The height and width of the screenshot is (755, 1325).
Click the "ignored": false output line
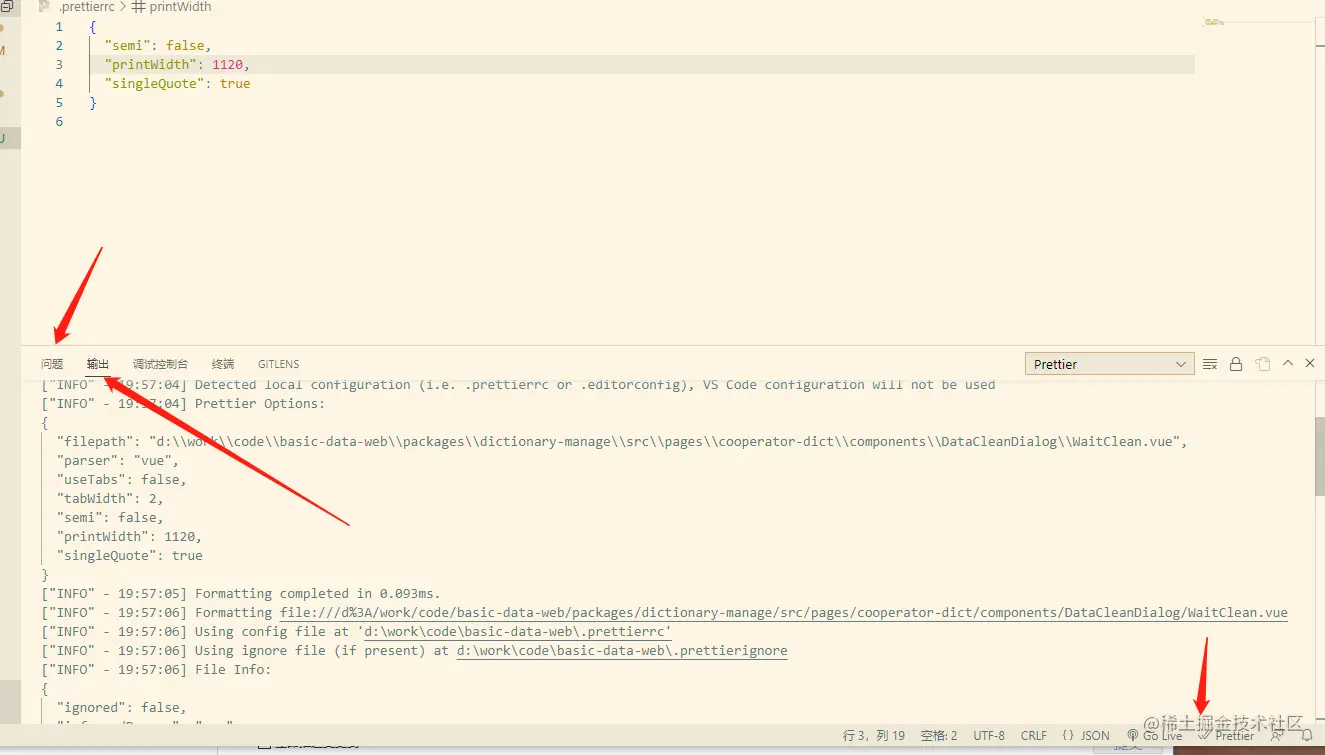(x=122, y=707)
